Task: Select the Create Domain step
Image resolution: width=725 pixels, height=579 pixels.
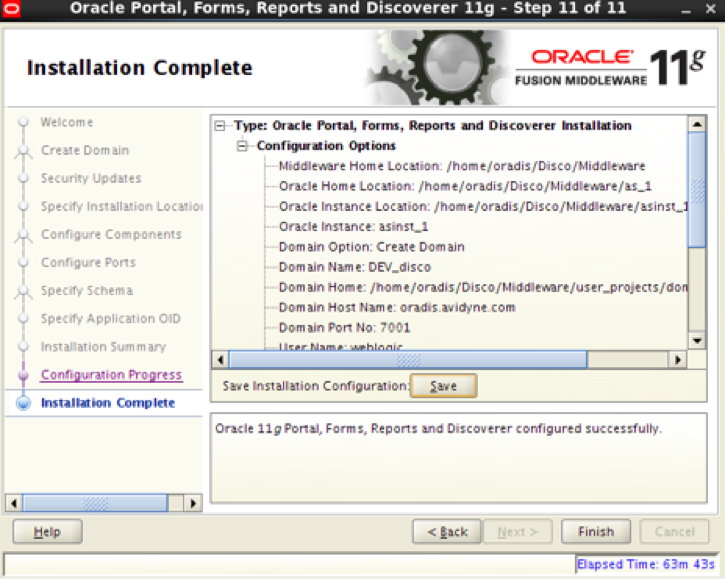Action: [x=85, y=150]
